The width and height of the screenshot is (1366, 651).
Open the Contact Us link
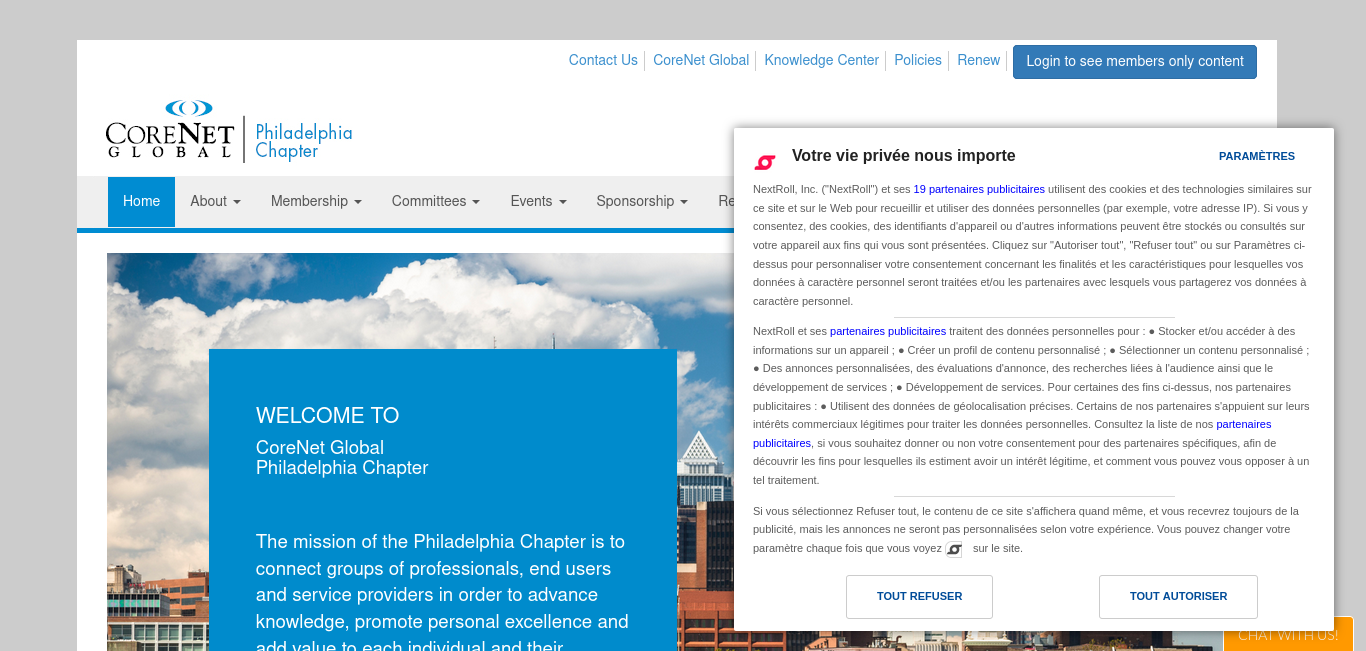point(603,60)
